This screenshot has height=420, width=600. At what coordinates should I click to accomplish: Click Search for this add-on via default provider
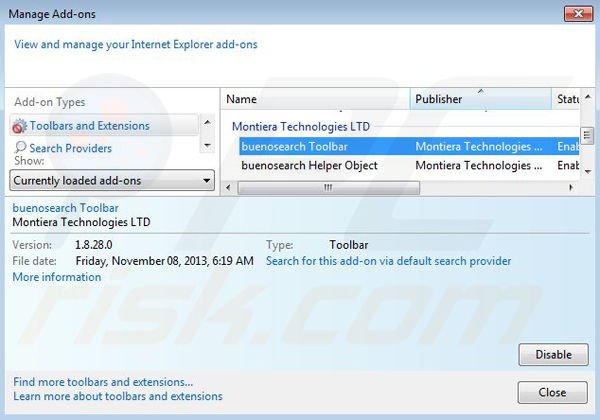click(x=388, y=261)
